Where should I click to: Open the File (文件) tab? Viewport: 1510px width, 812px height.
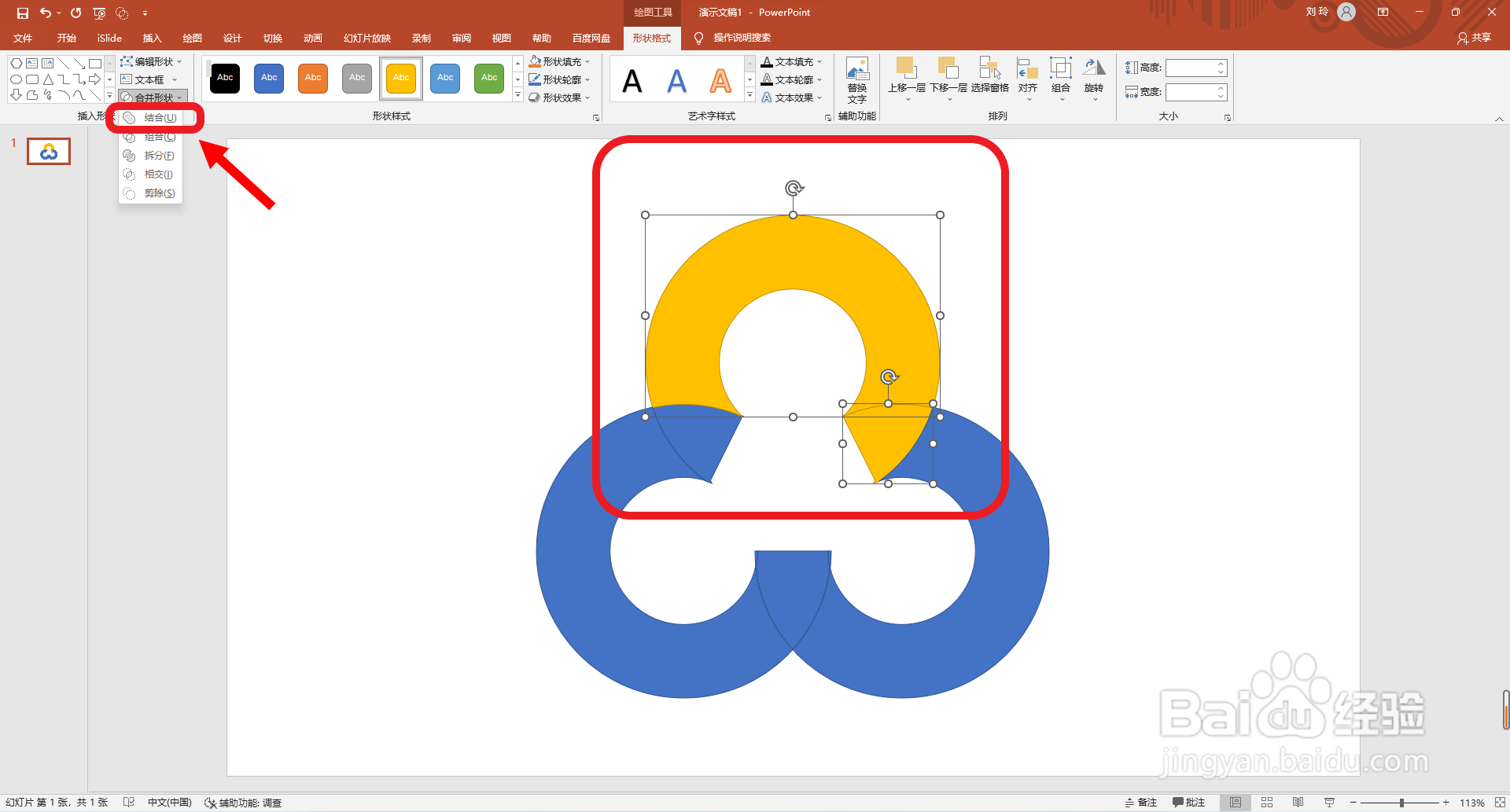(24, 38)
